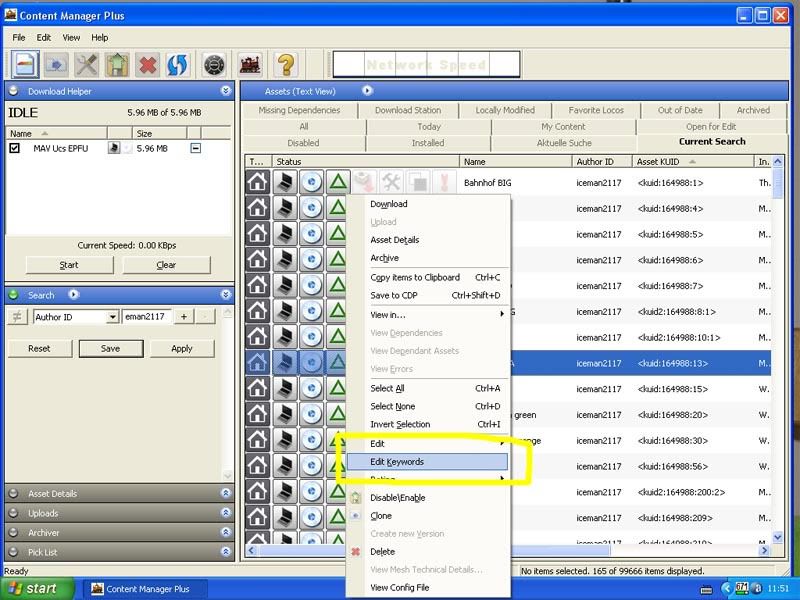This screenshot has height=600, width=800.
Task: Click house type icon in Bahnhof BIG row
Action: coord(258,182)
